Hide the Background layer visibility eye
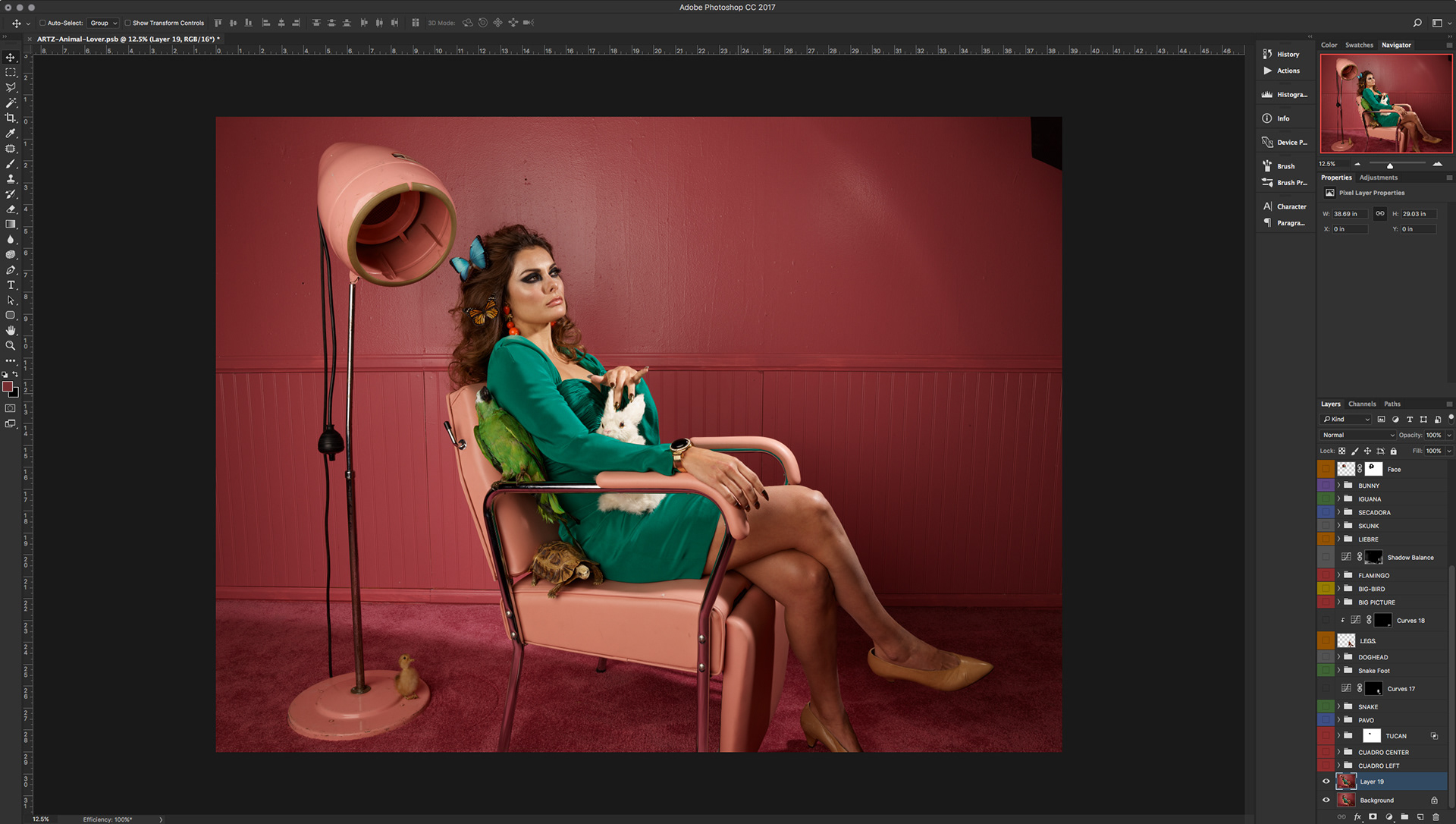1456x824 pixels. click(1326, 800)
